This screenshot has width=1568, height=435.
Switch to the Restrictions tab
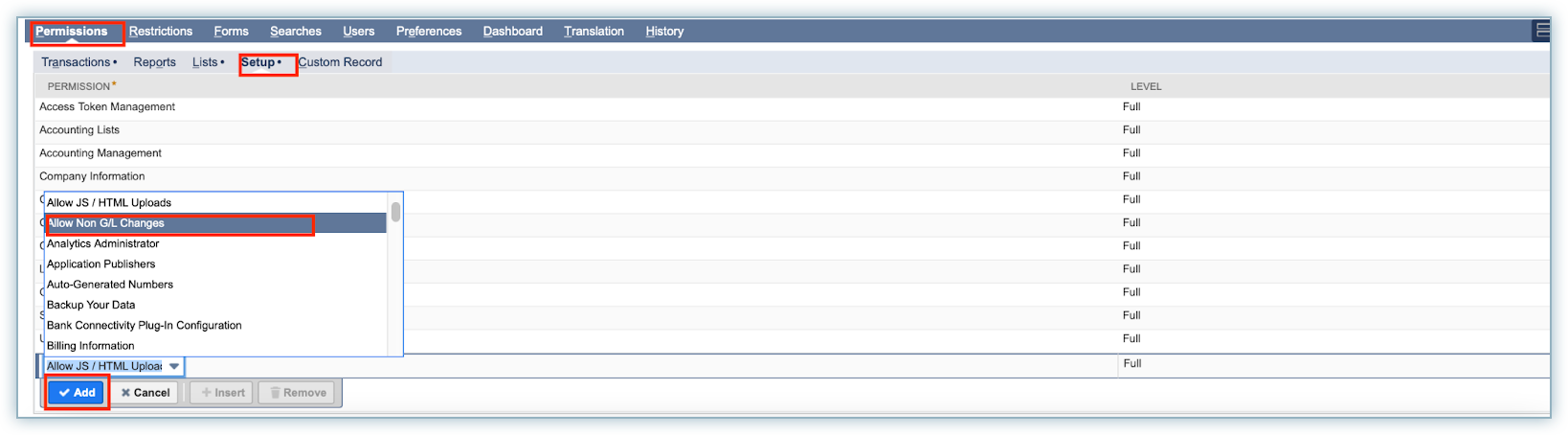pos(161,32)
